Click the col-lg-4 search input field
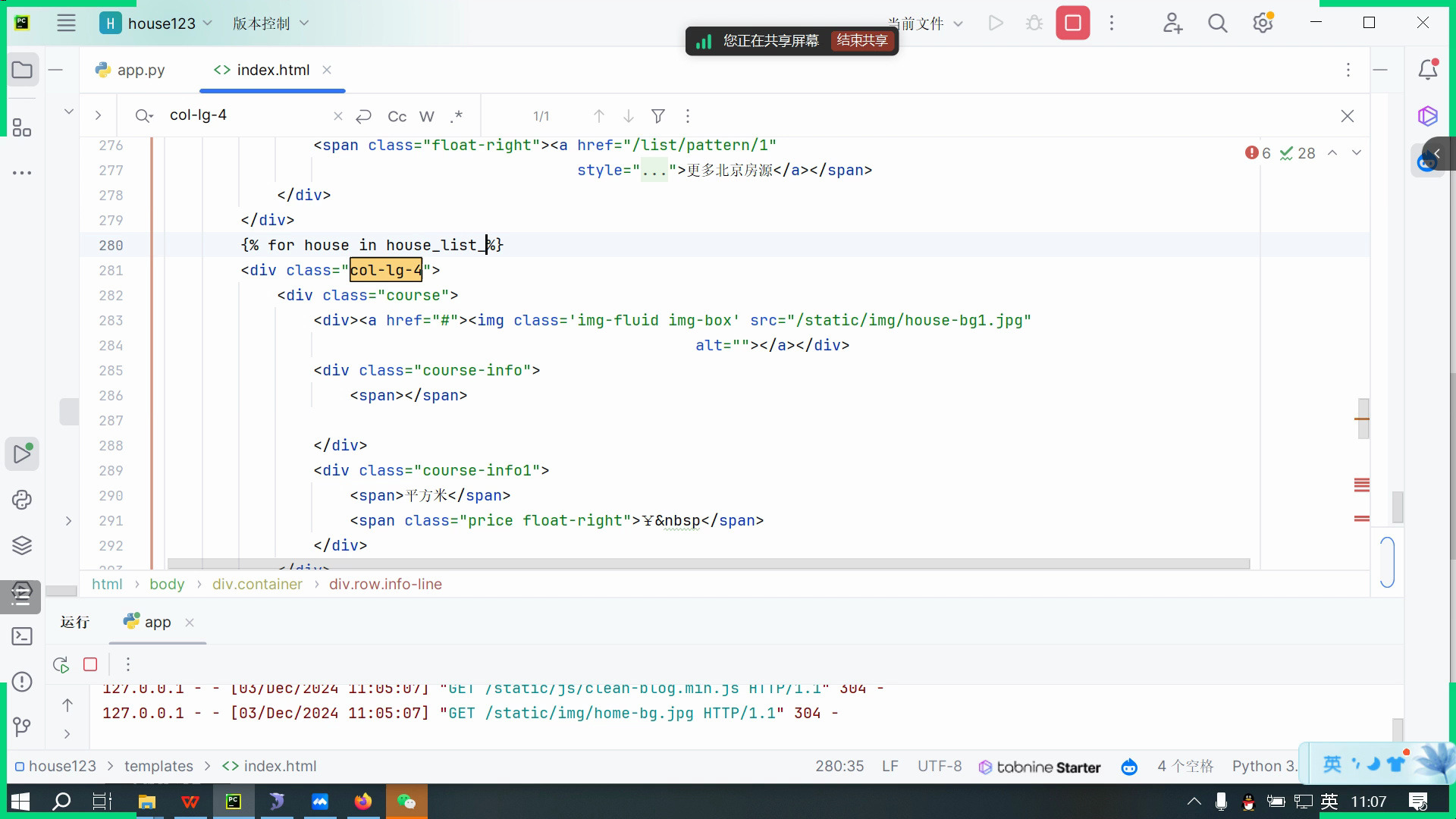Viewport: 1456px width, 819px height. click(246, 115)
